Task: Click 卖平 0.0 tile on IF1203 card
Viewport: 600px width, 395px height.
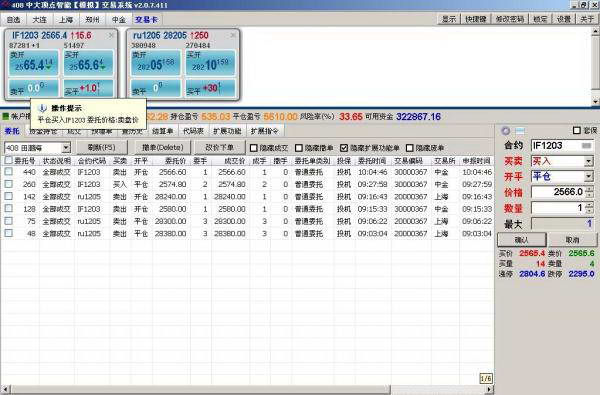Action: (x=34, y=88)
